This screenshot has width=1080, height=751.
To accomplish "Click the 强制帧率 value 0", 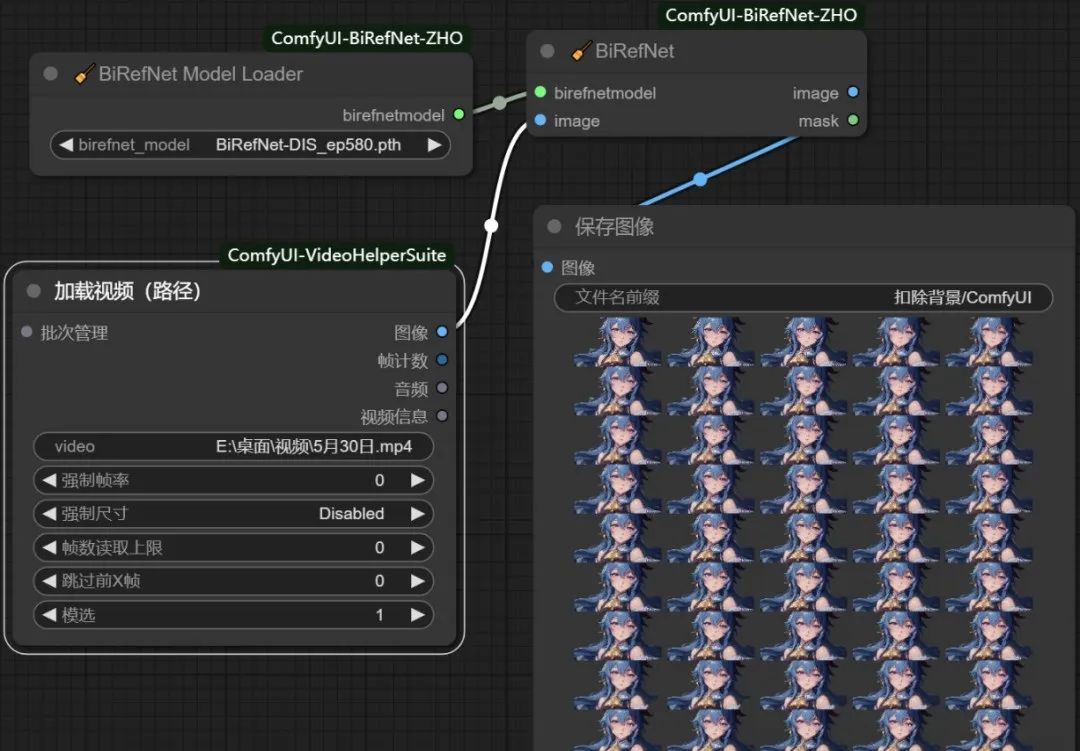I will tap(380, 480).
